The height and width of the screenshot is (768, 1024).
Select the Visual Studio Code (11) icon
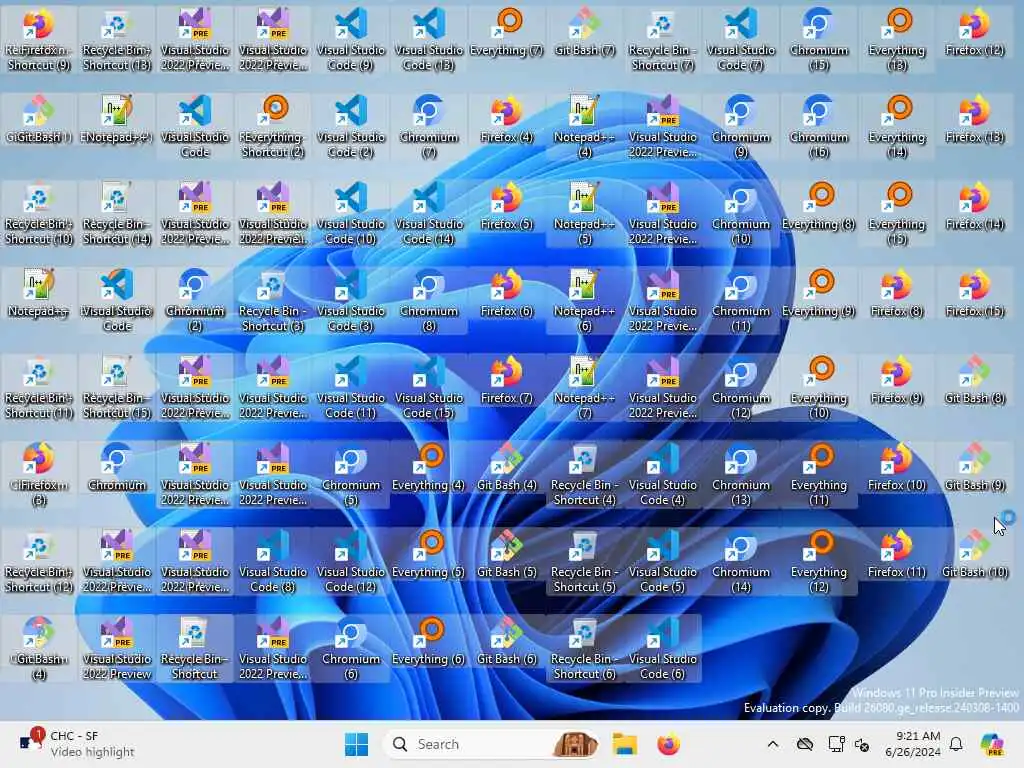click(x=351, y=387)
